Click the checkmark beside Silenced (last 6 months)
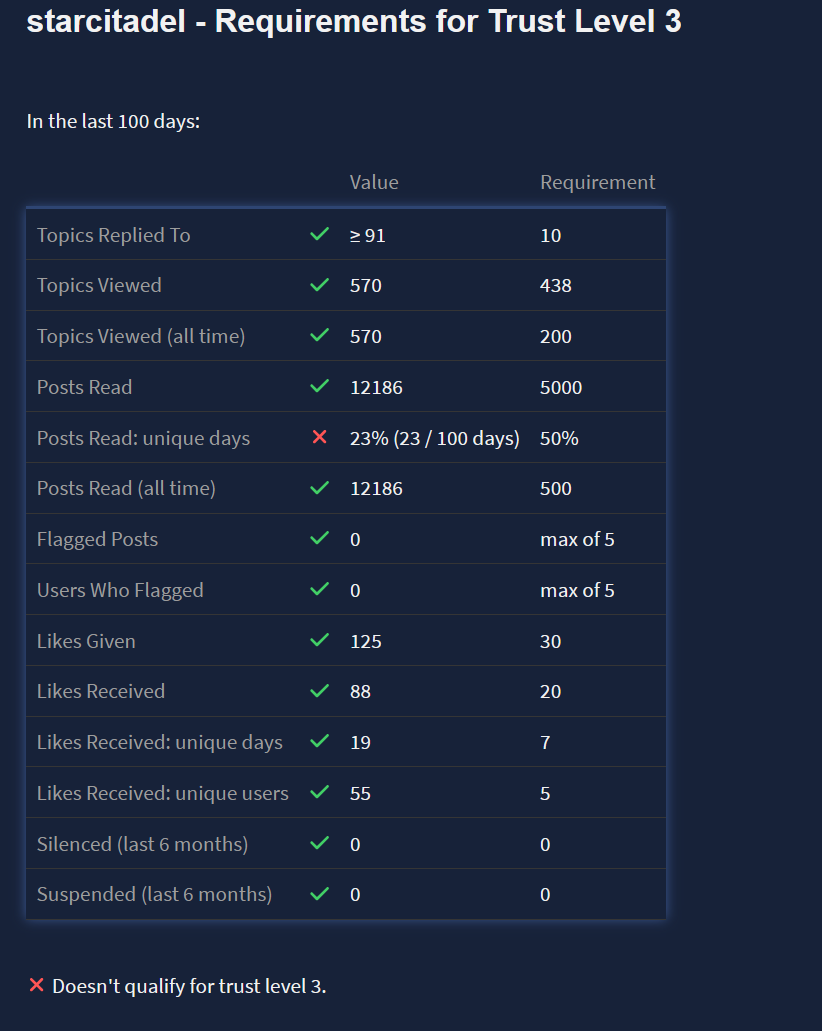 click(320, 844)
